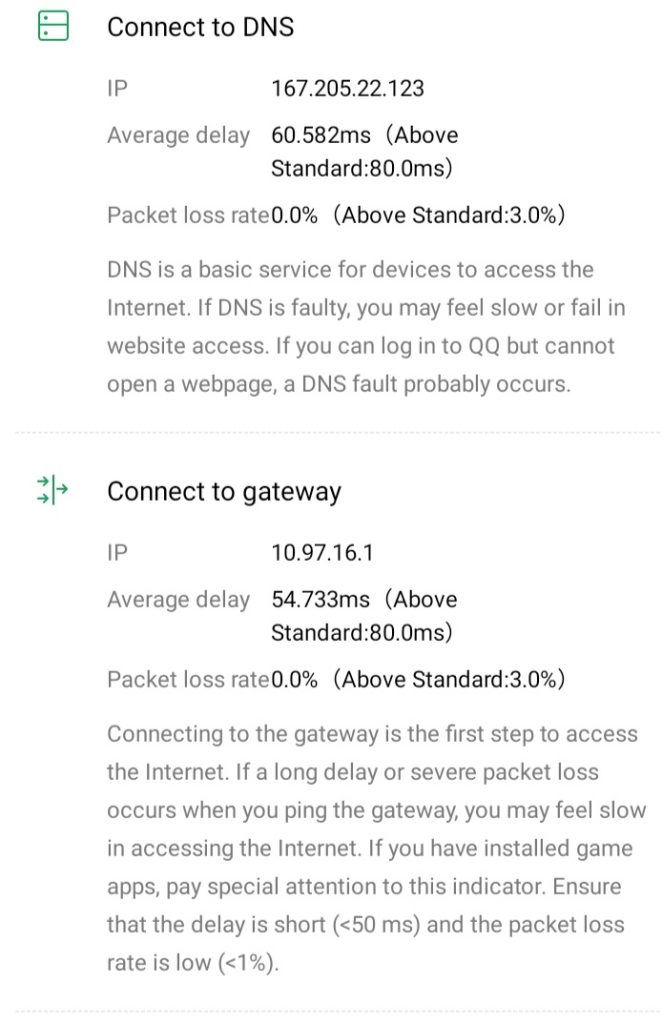Tap the gateway ping description paragraph
662x1024 pixels.
pos(376,848)
